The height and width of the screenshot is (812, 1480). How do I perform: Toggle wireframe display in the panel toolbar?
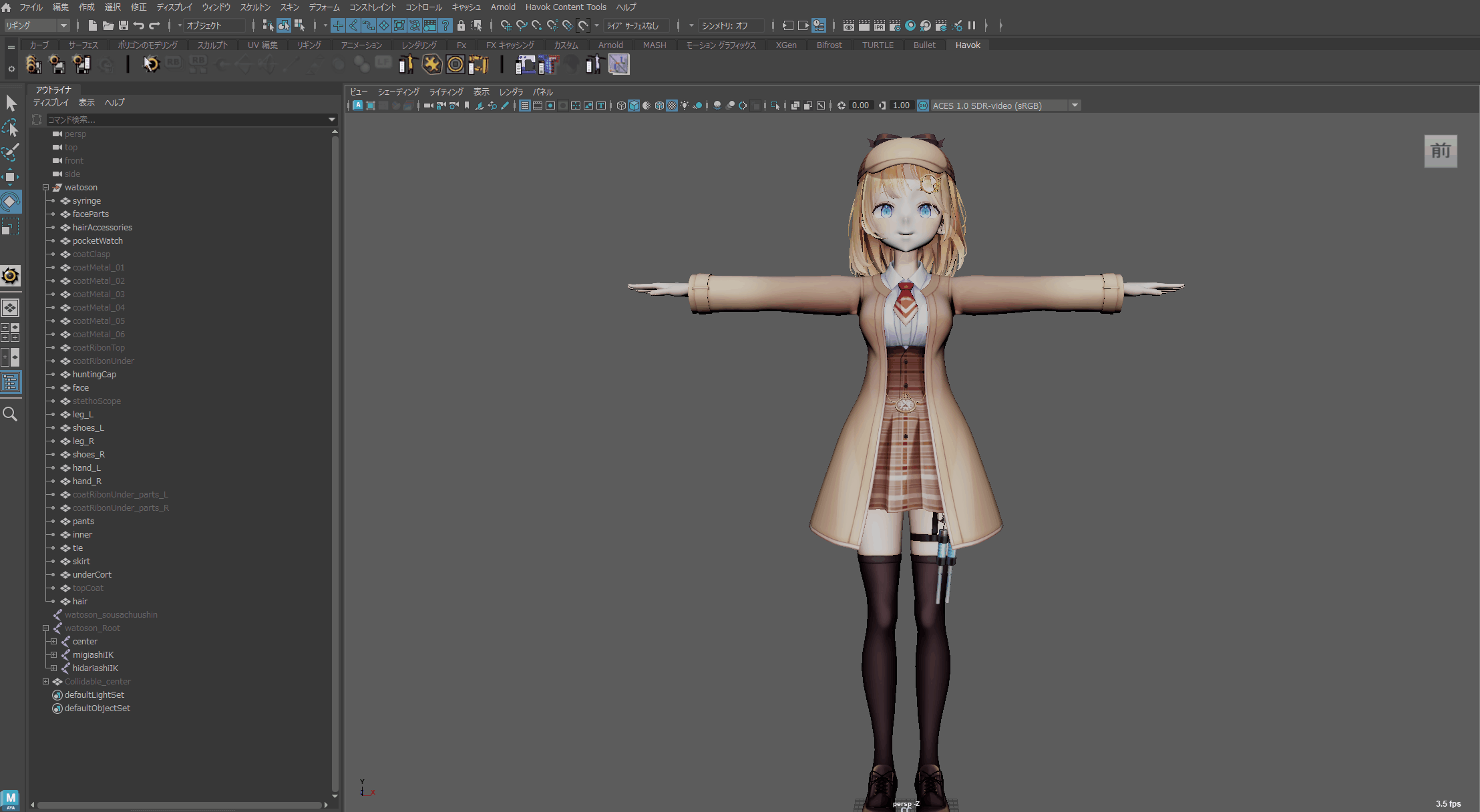click(621, 106)
